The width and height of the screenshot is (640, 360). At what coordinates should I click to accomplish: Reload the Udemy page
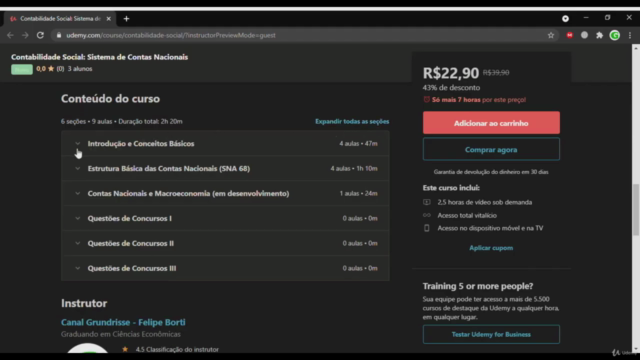[40, 36]
